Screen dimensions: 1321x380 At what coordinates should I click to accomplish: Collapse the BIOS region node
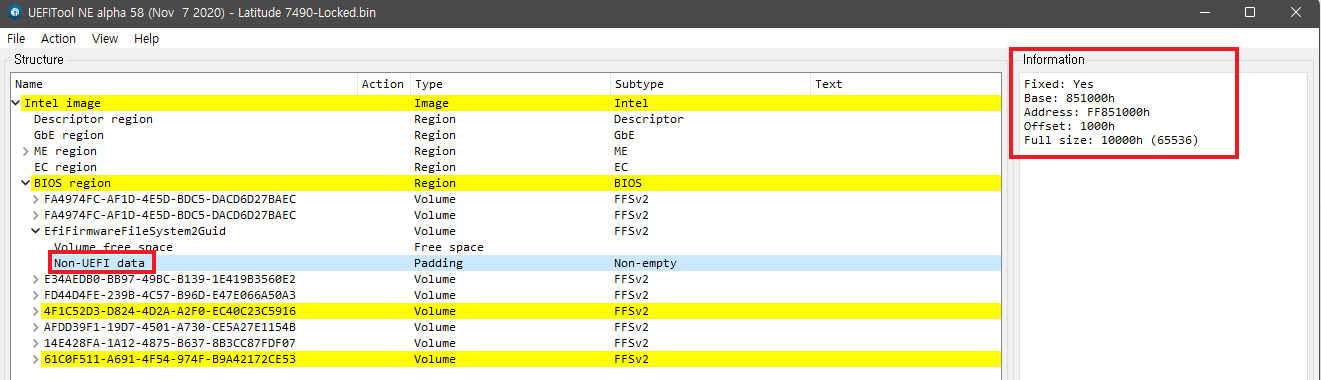(26, 183)
